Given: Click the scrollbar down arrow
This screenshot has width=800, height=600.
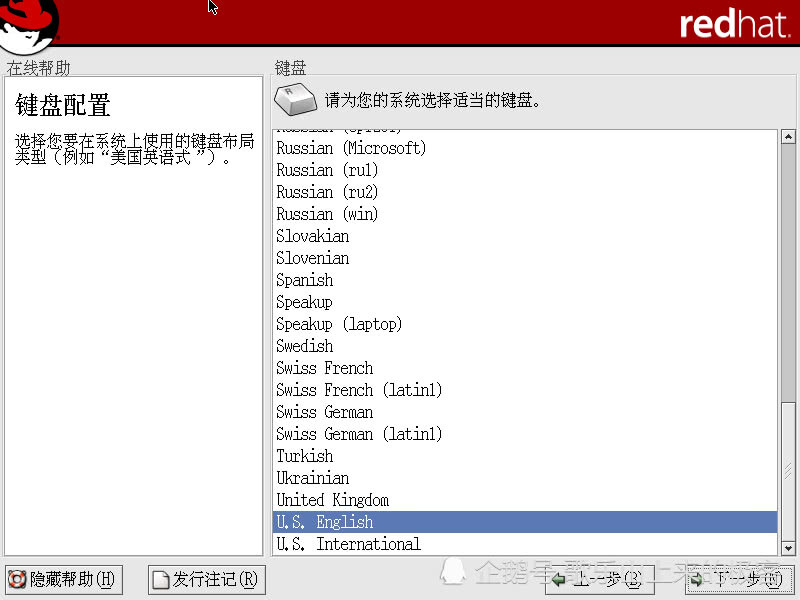Looking at the screenshot, I should pyautogui.click(x=788, y=548).
